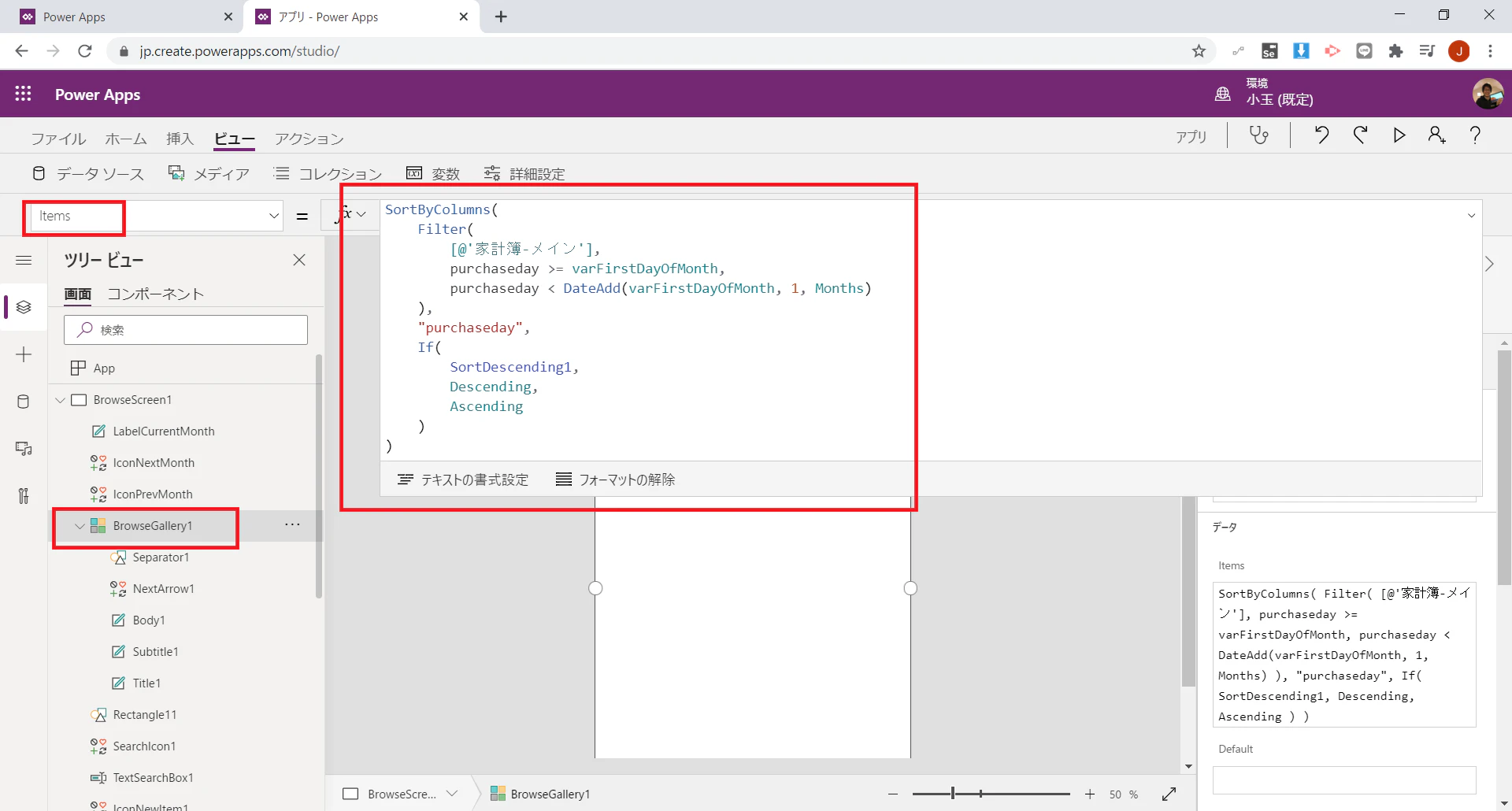Viewport: 1512px width, 811px height.
Task: Switch to Screens tab in tree view
Action: (77, 294)
